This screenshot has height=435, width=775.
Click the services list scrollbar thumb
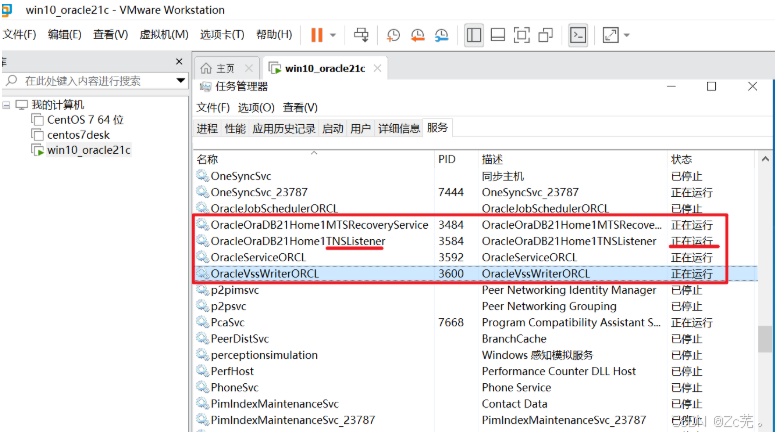[x=765, y=339]
